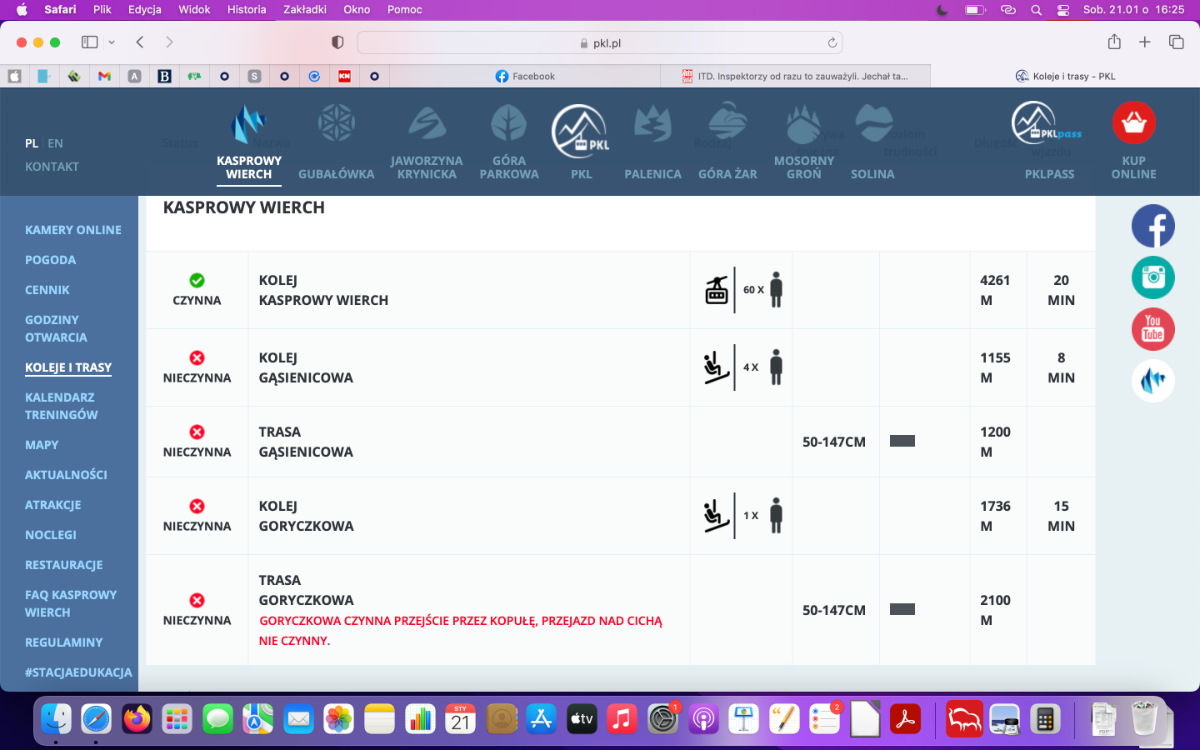Open Firefox from the Dock
This screenshot has width=1200, height=750.
tap(137, 718)
